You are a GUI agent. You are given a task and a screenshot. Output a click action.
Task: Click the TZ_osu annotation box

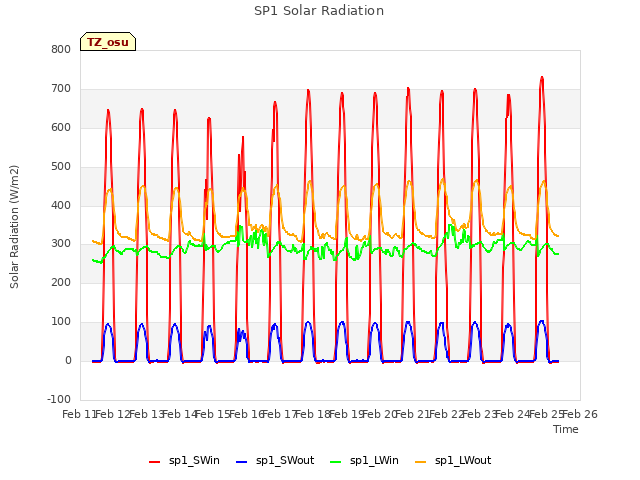click(x=108, y=42)
